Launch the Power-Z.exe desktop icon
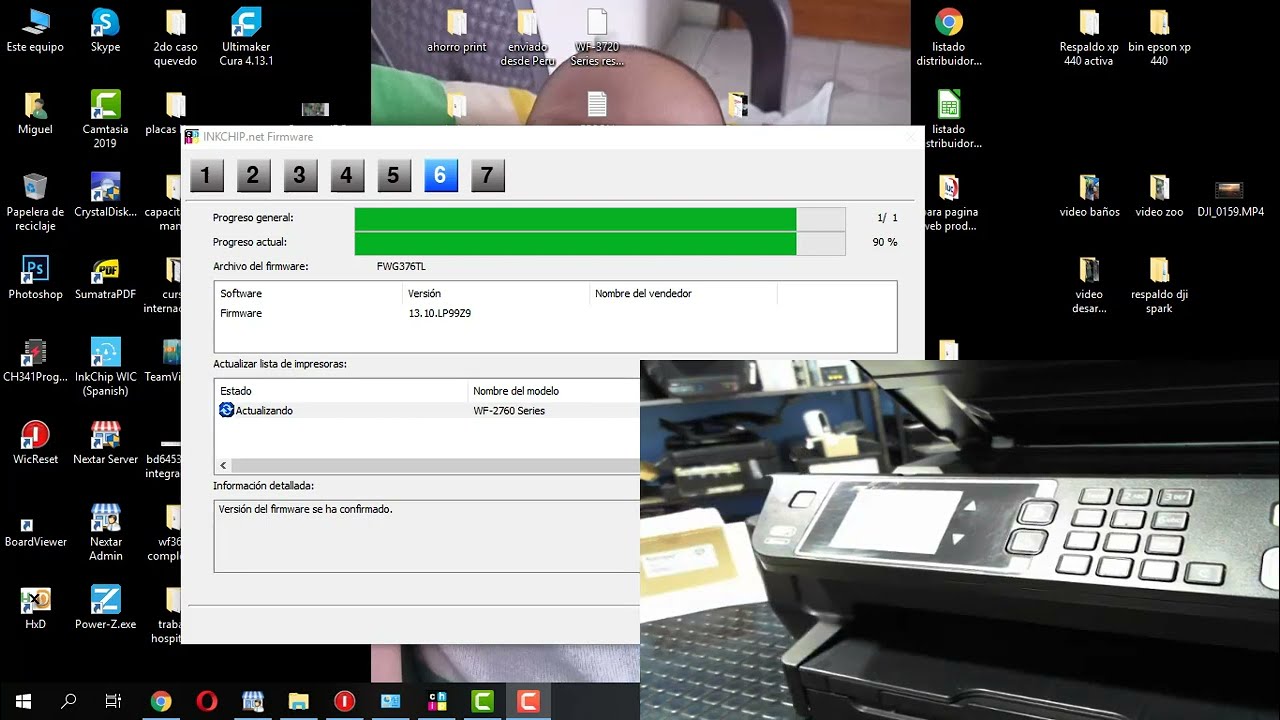The height and width of the screenshot is (720, 1280). tap(105, 608)
